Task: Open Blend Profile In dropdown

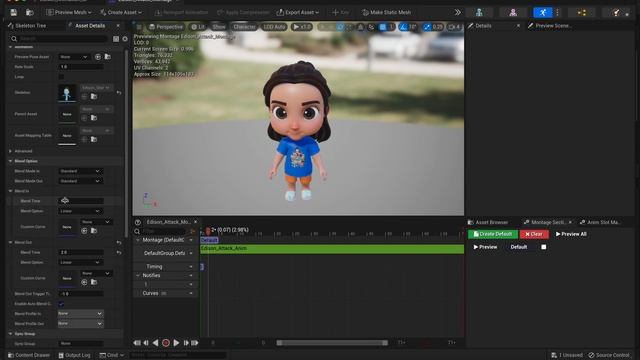Action: click(x=80, y=313)
